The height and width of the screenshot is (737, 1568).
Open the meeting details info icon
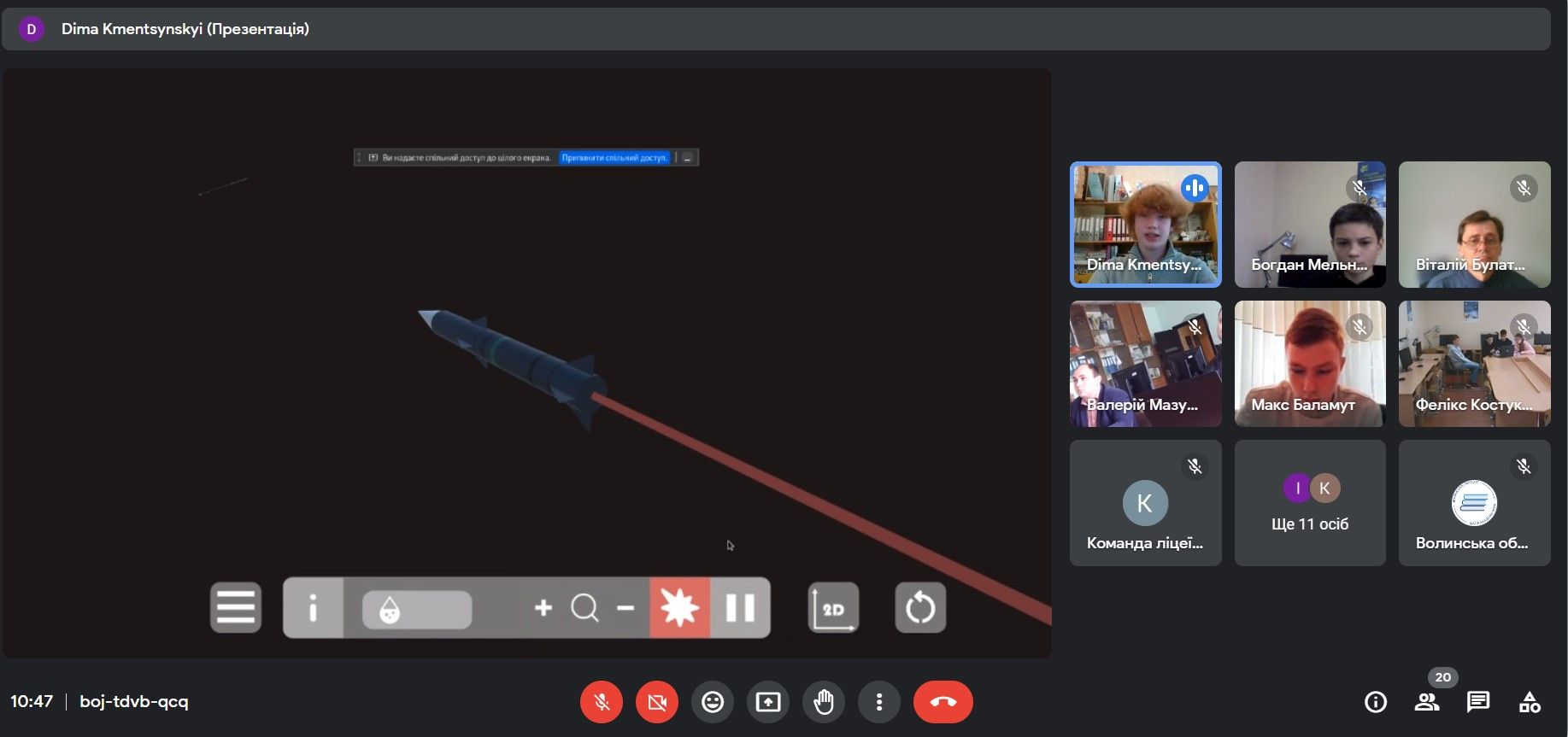click(x=1376, y=702)
